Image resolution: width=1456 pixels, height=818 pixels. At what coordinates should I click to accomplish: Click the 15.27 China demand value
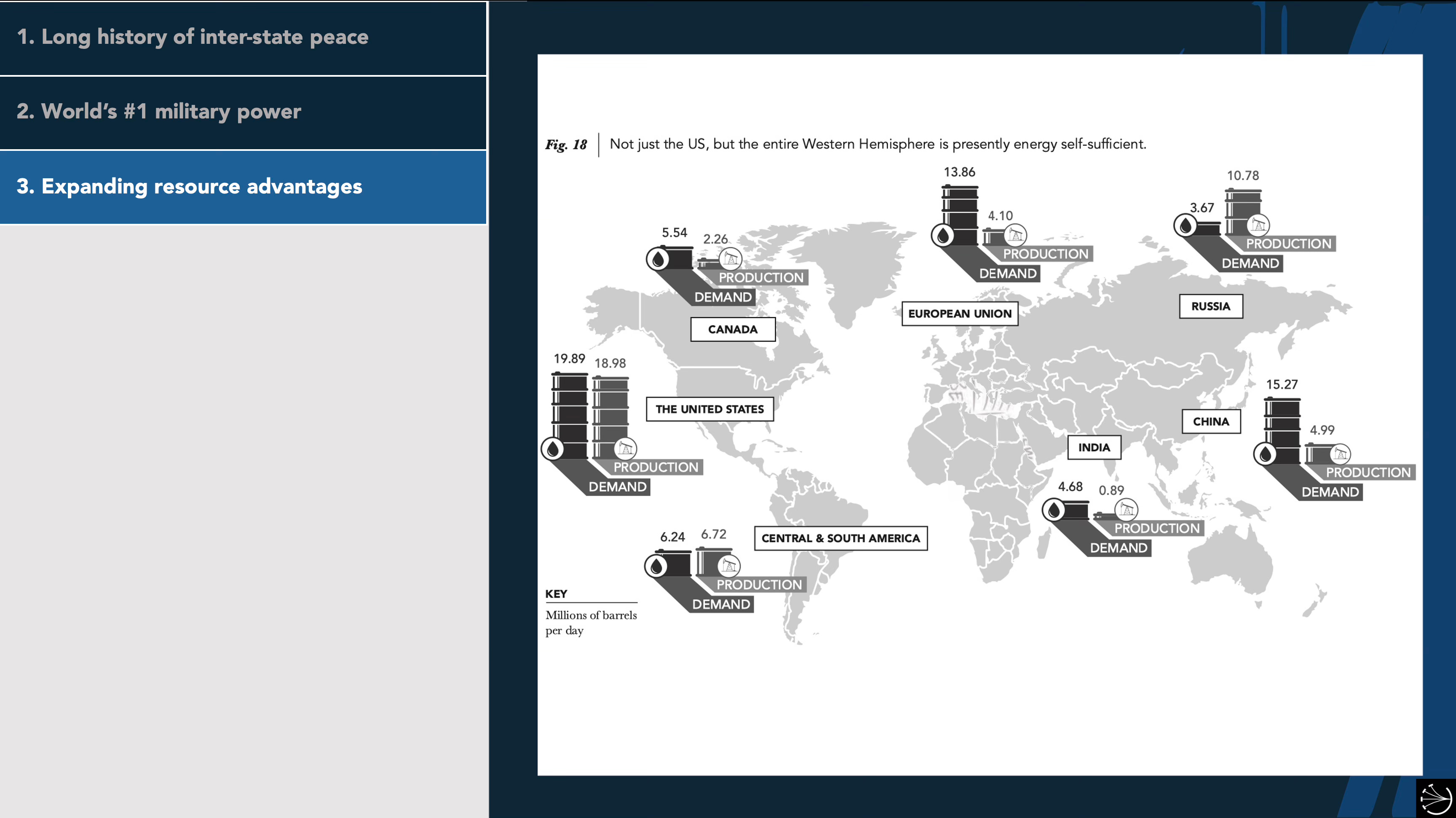pyautogui.click(x=1281, y=384)
